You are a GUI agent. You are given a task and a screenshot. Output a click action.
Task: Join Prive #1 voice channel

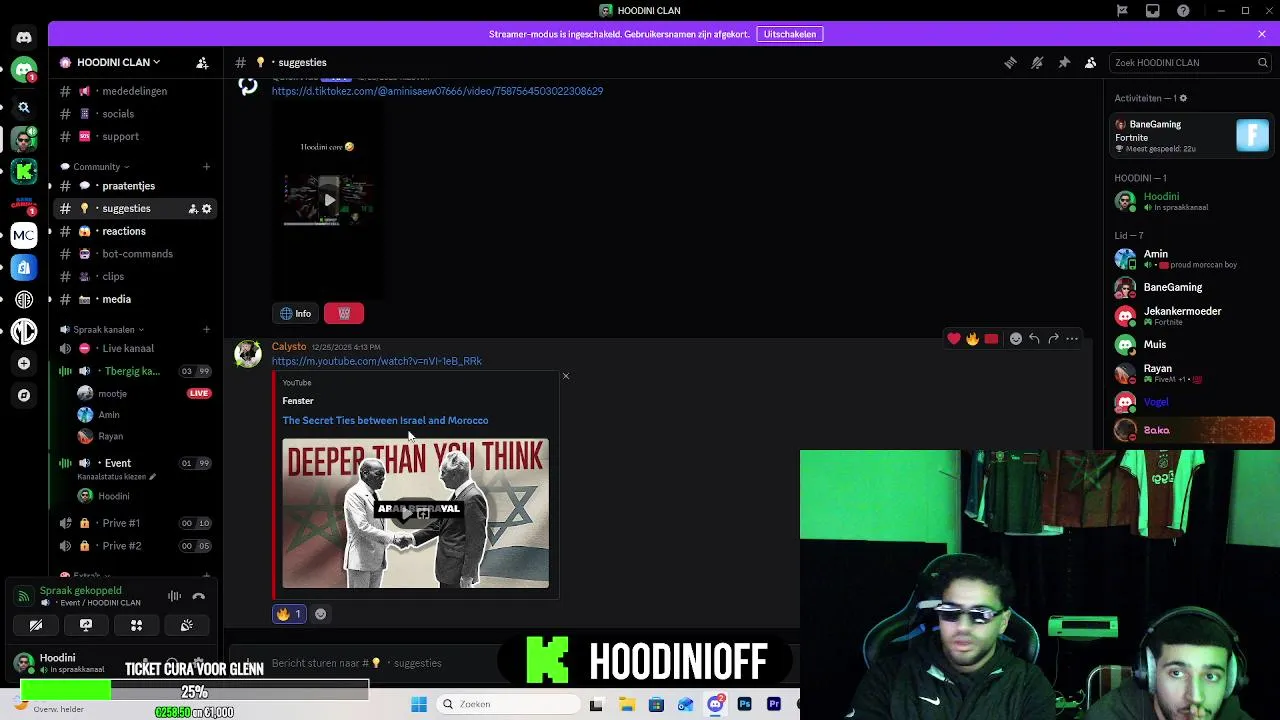[135, 523]
